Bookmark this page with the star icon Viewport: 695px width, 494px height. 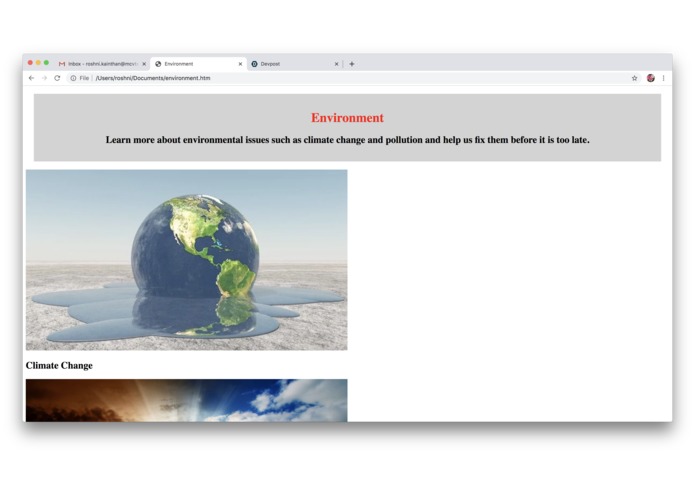pyautogui.click(x=634, y=78)
